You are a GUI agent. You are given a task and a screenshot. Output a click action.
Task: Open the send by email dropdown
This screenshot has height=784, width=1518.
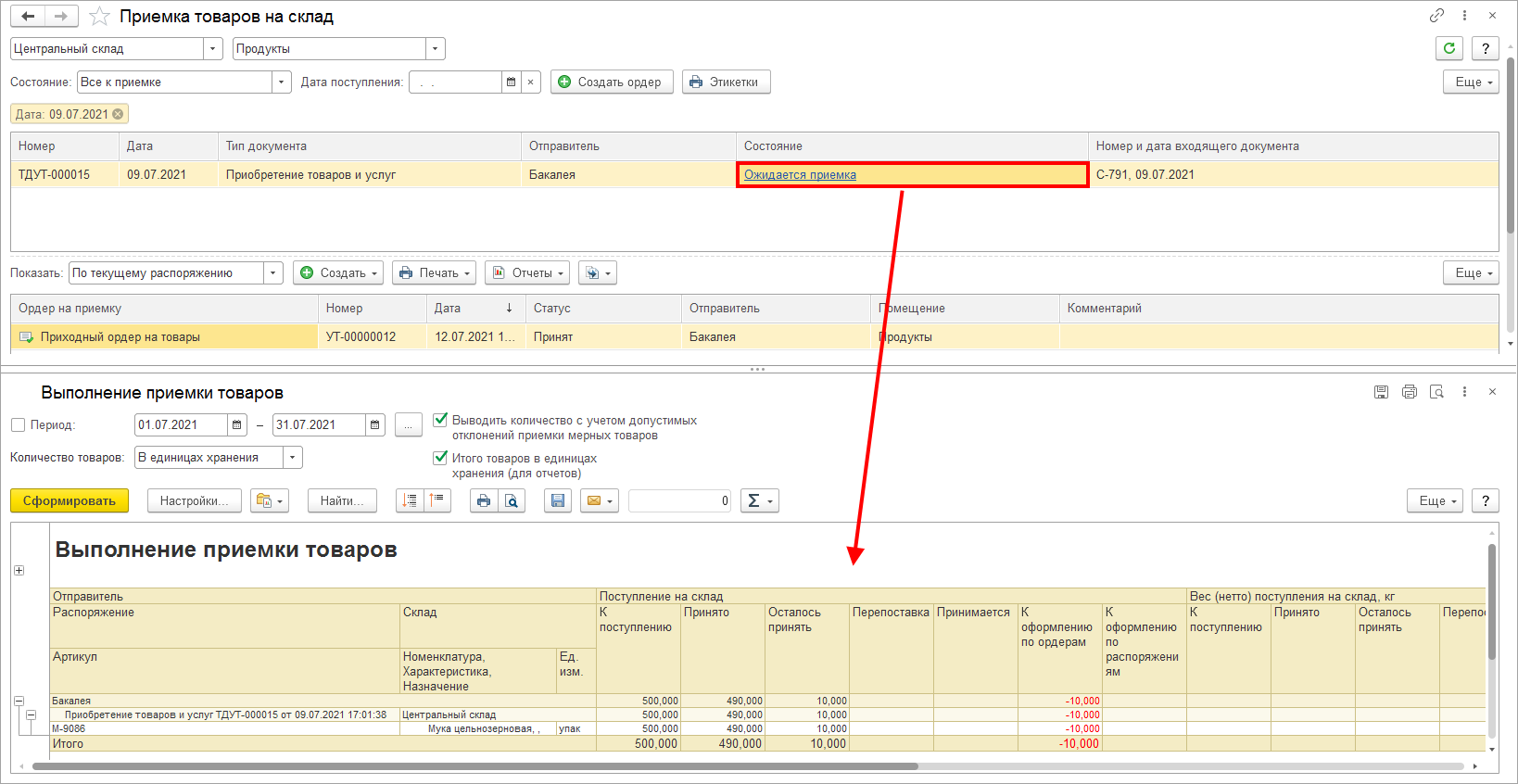600,500
